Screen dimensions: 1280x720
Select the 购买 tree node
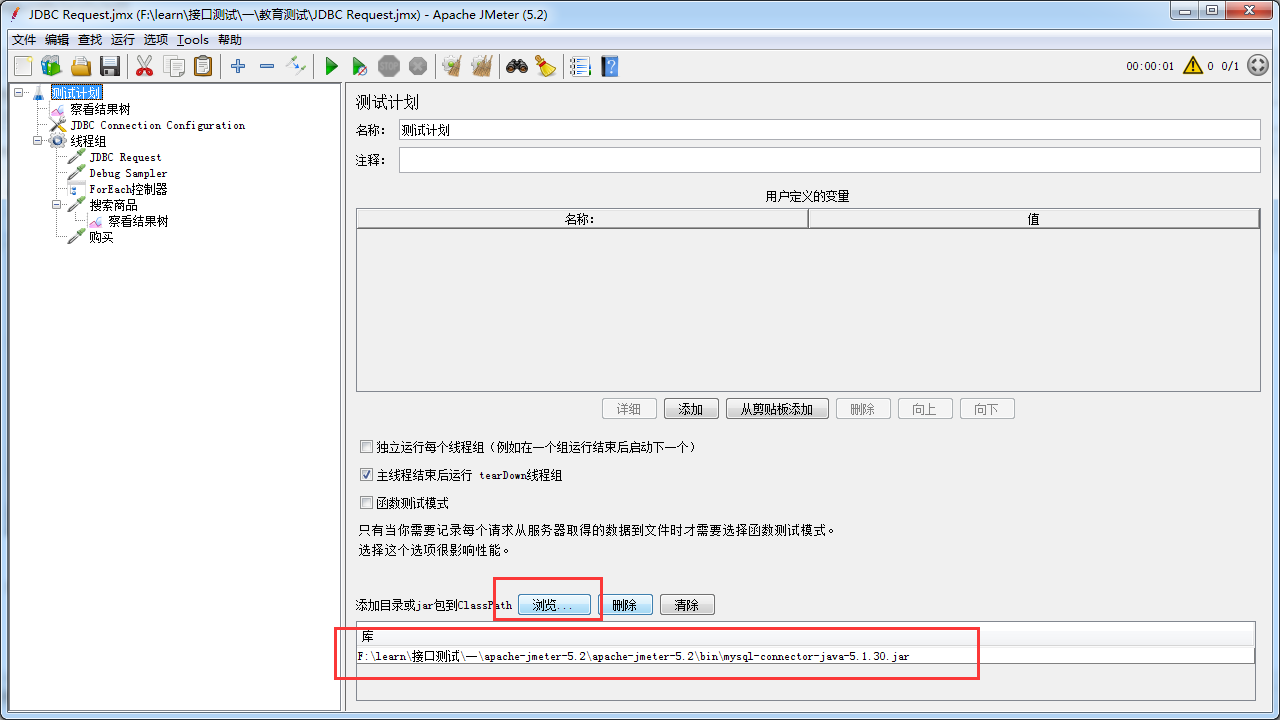[101, 237]
